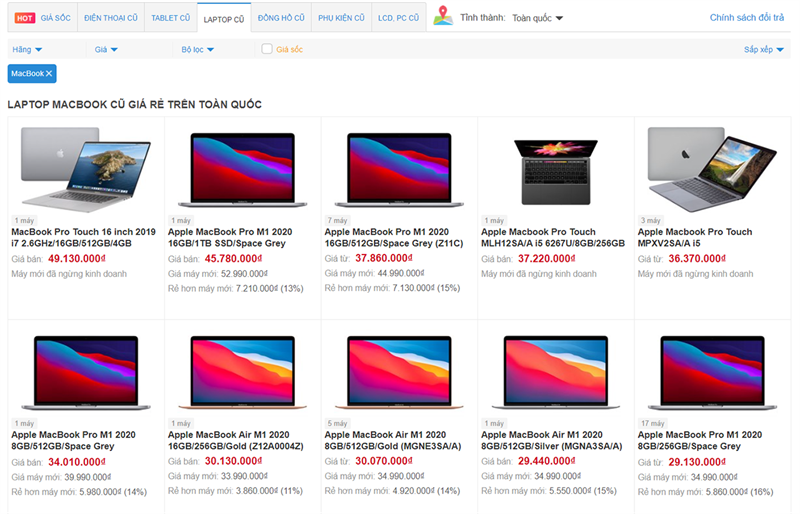Click the 30.070.000₫ price
Screen dimensions: 800x514
[x=384, y=461]
